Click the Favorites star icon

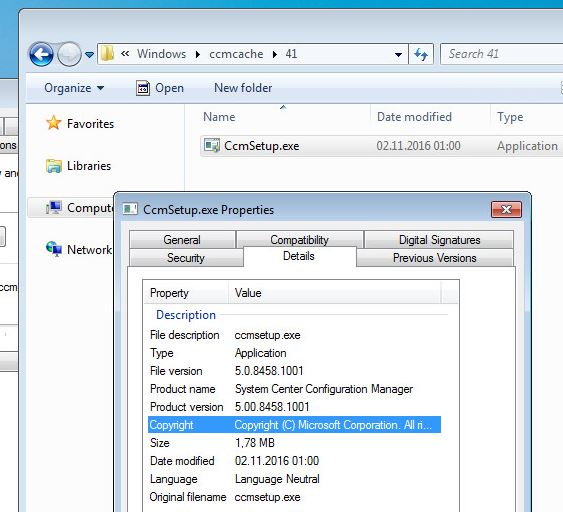pos(54,123)
